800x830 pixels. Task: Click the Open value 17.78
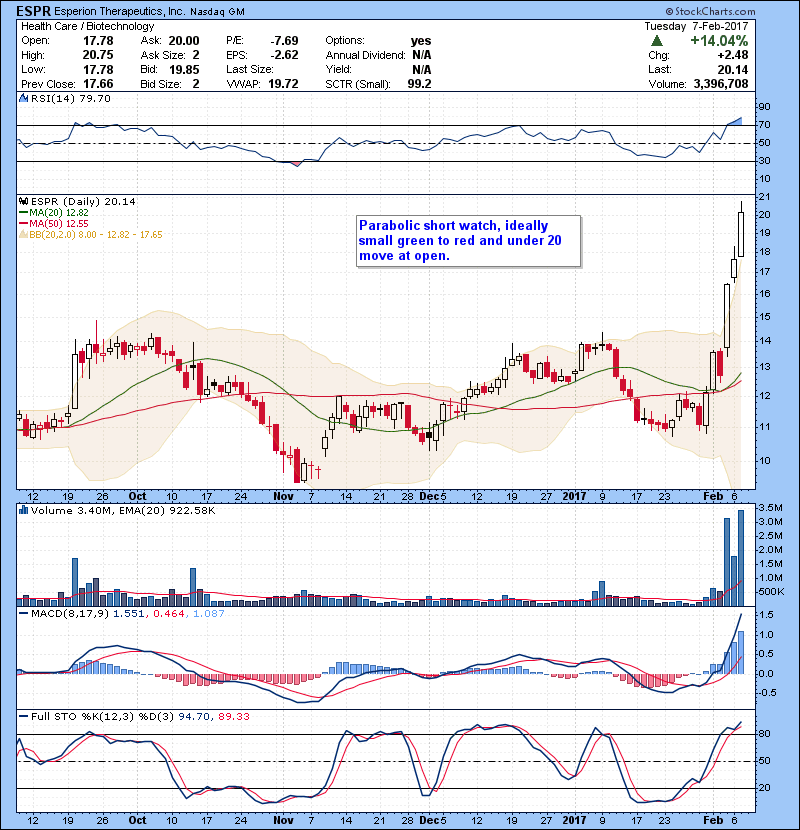click(x=98, y=41)
